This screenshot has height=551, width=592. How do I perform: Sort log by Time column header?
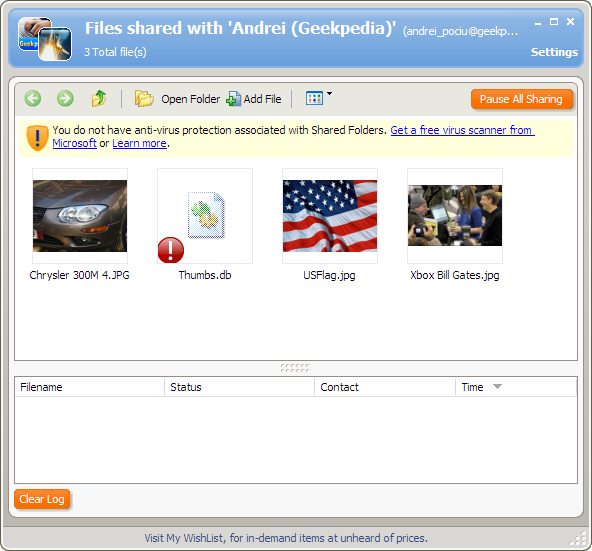click(x=516, y=387)
